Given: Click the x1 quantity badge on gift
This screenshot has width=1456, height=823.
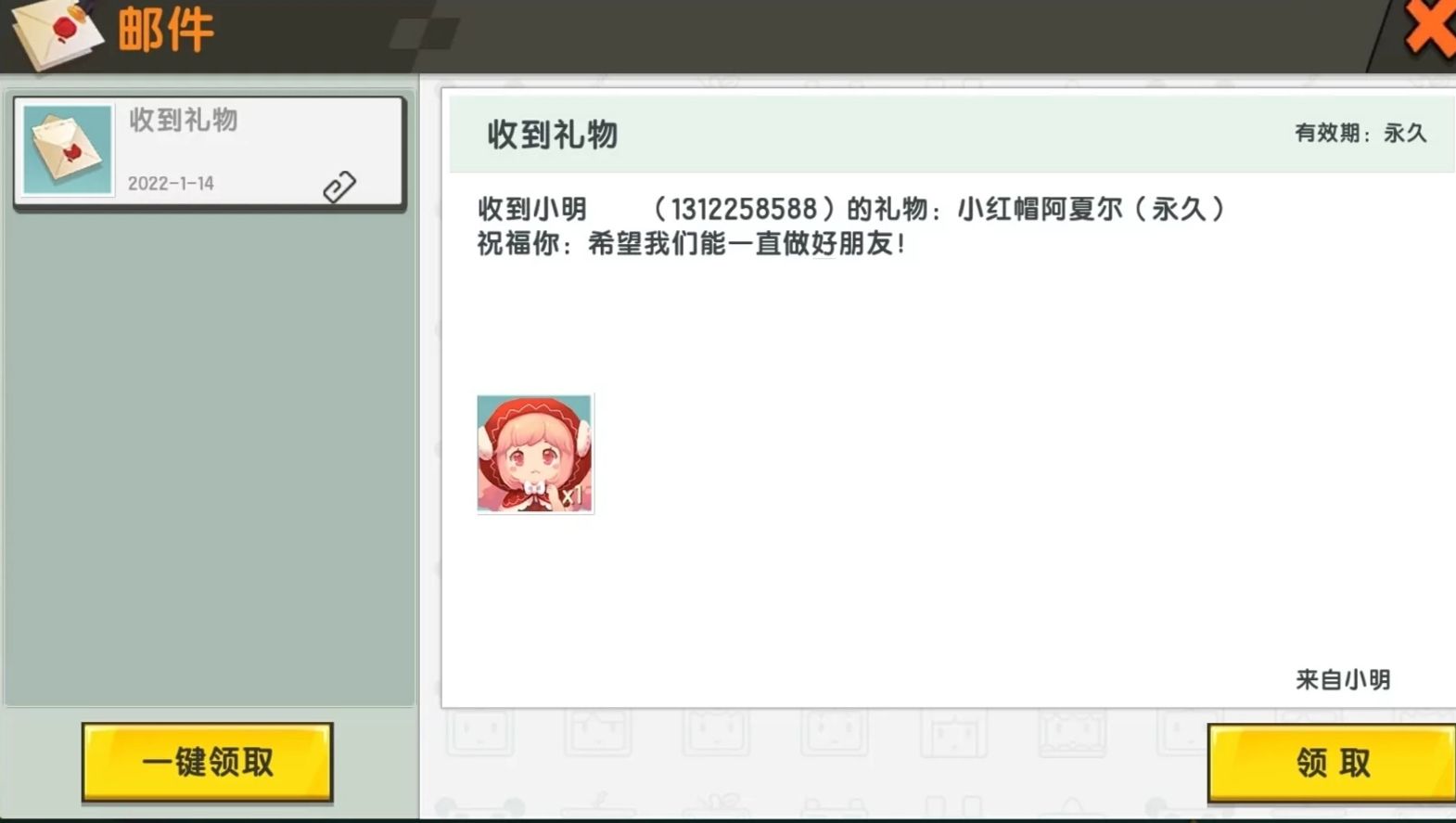Looking at the screenshot, I should click(571, 497).
